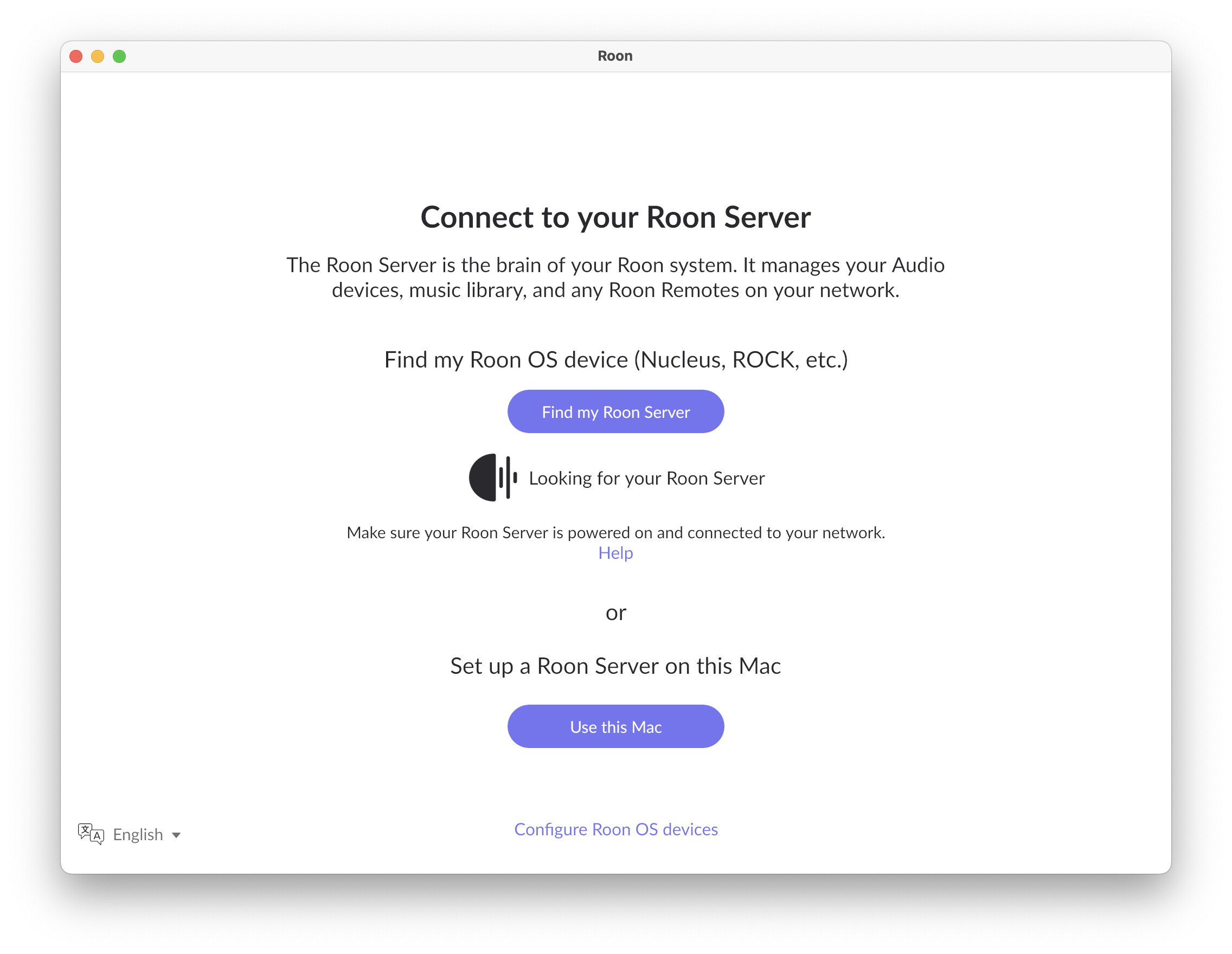The height and width of the screenshot is (954, 1232).
Task: Click the Find my Roon OS device text
Action: tap(615, 360)
